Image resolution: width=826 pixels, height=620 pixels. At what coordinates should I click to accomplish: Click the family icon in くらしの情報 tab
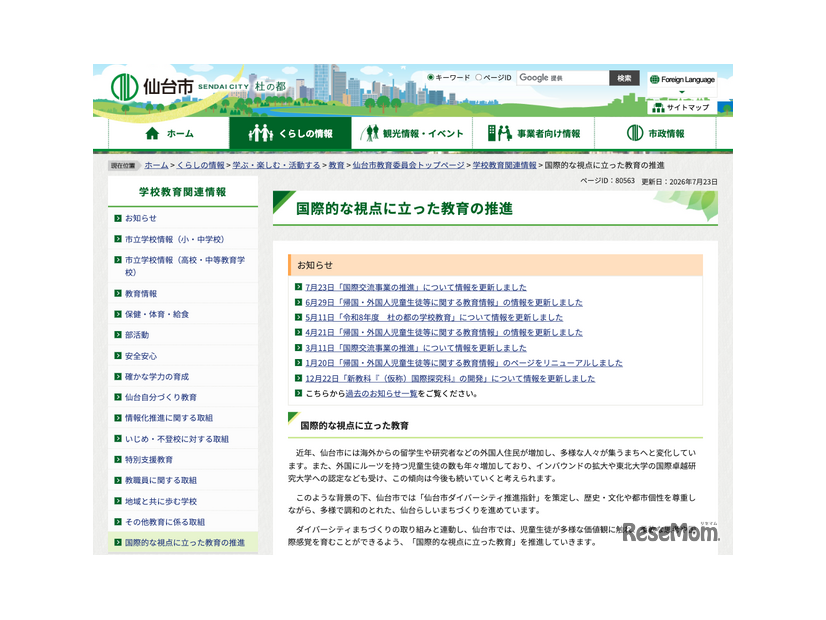pos(261,133)
